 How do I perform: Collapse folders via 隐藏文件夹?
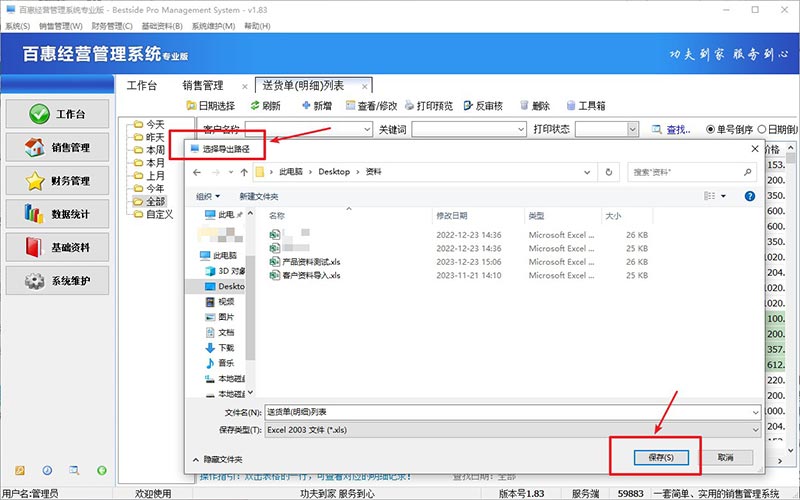217,460
